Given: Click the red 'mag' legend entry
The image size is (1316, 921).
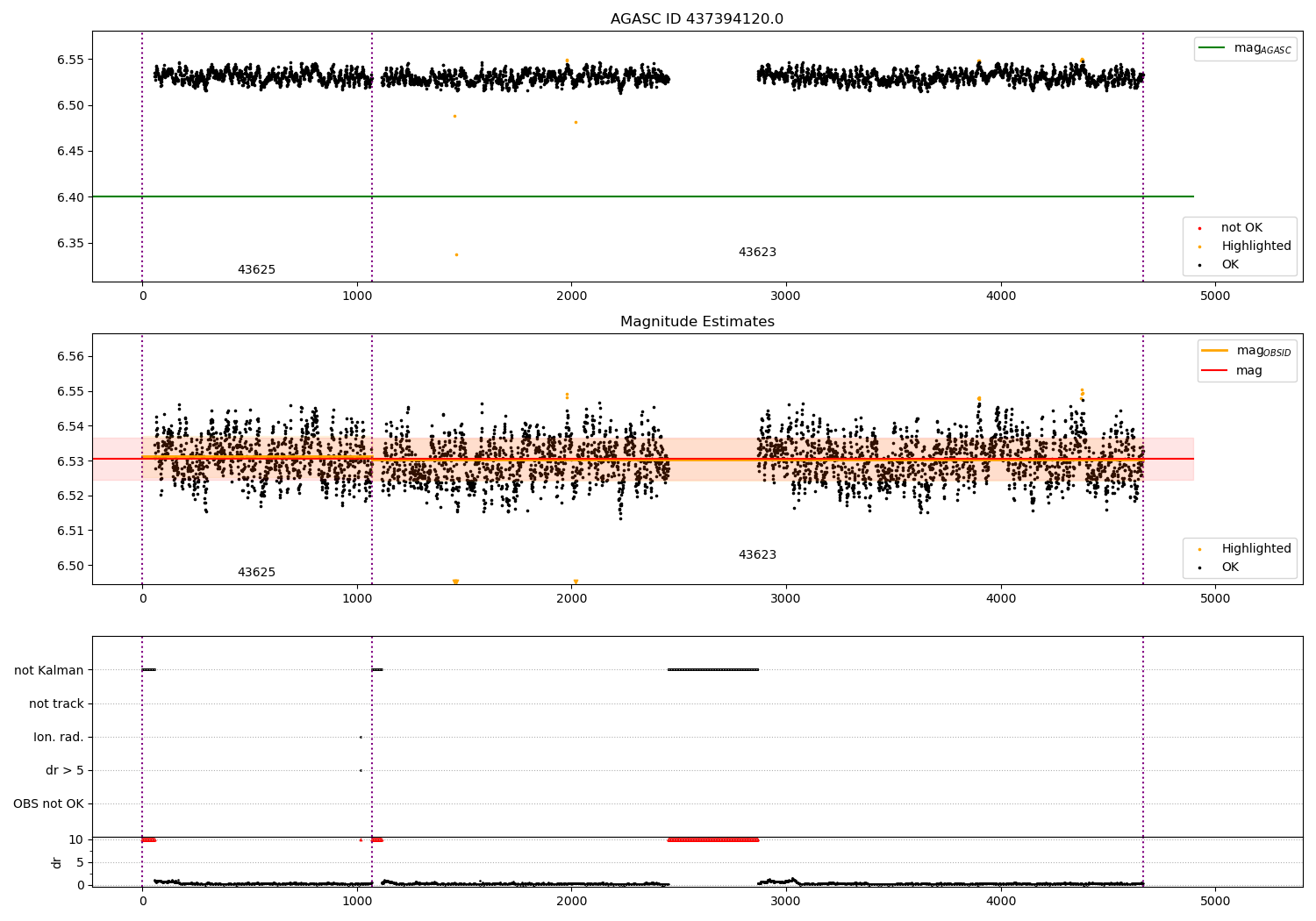Looking at the screenshot, I should pyautogui.click(x=1233, y=371).
